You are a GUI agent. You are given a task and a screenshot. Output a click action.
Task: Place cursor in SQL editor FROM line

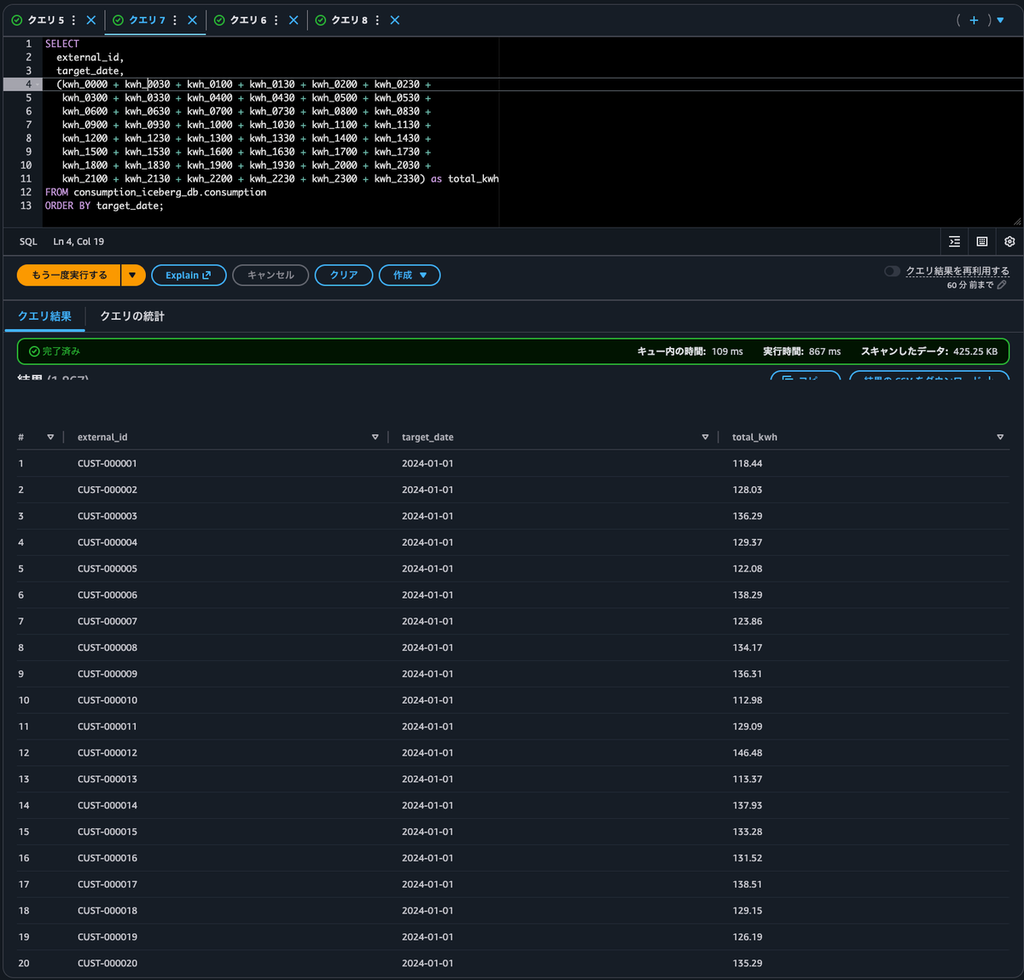point(155,193)
